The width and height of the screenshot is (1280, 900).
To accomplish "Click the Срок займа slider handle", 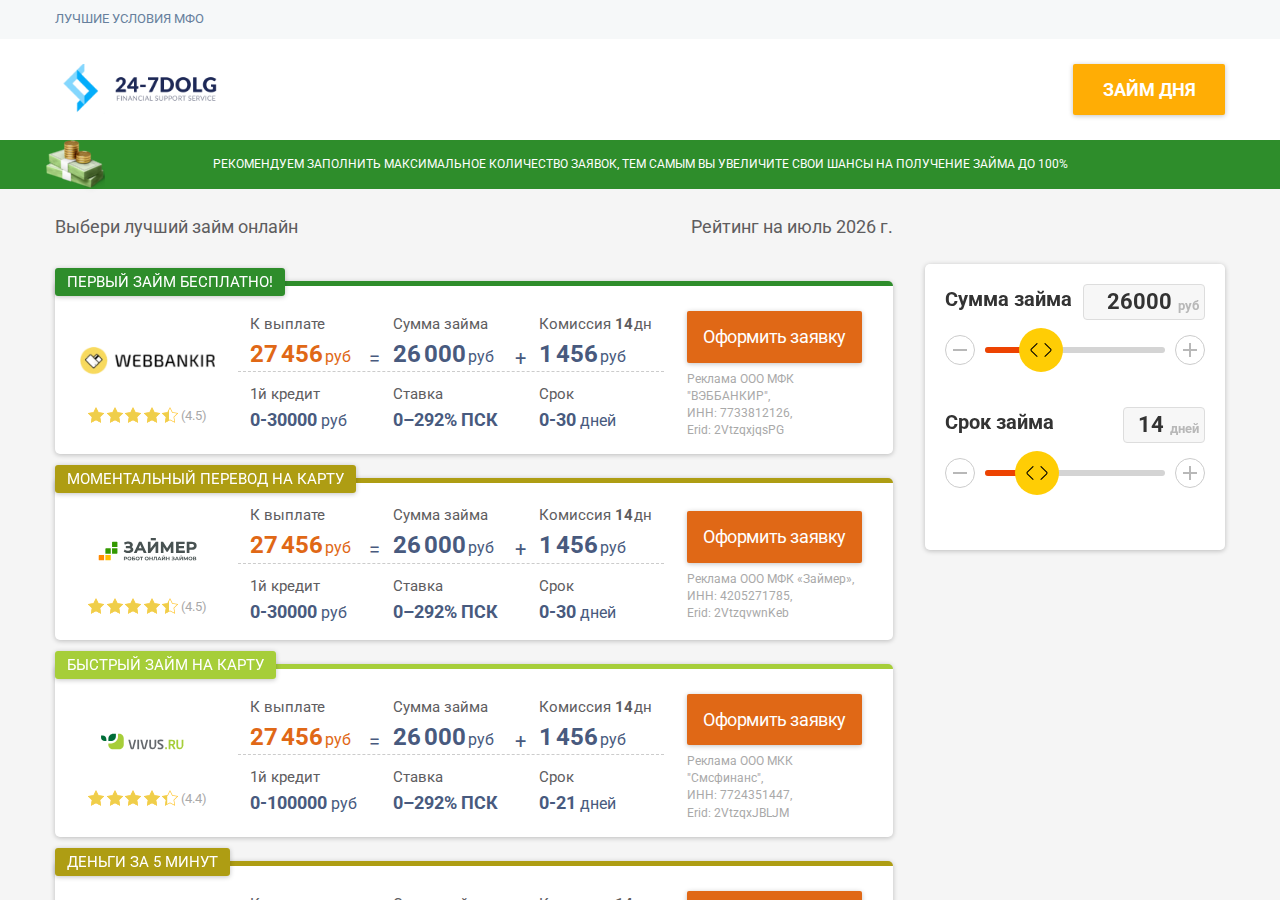I will coord(1037,473).
